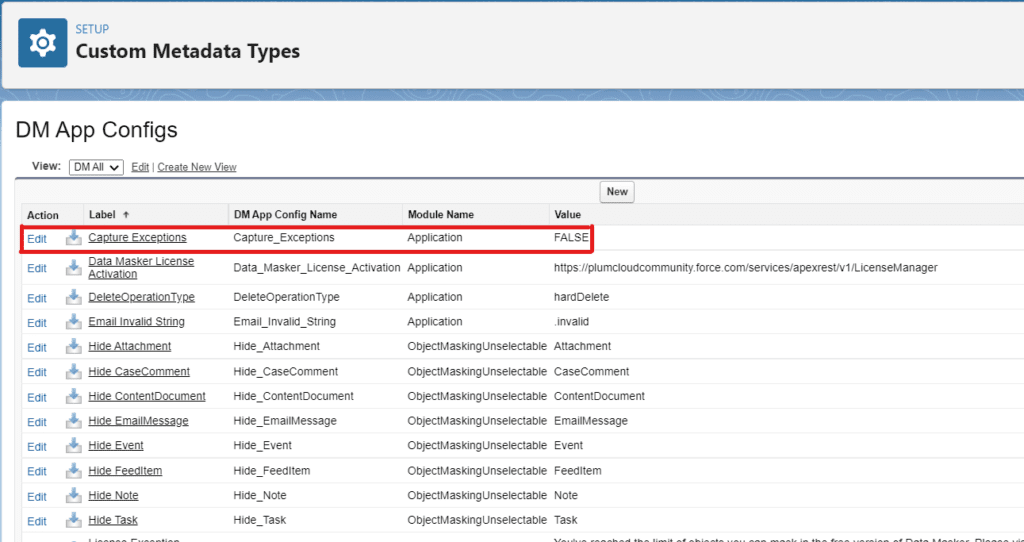
Task: Click download icon next to Hide Note
Action: tap(73, 496)
